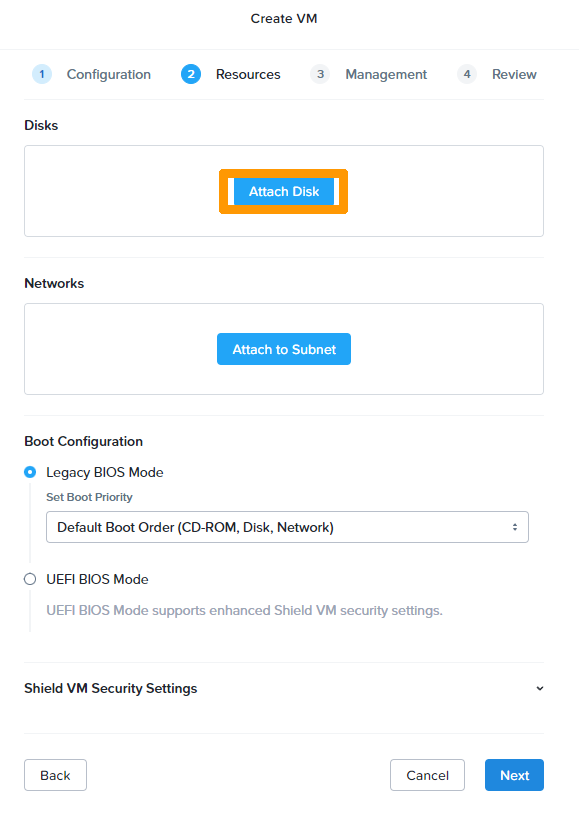
Task: Click the step 3 Management circle indicator
Action: (320, 74)
